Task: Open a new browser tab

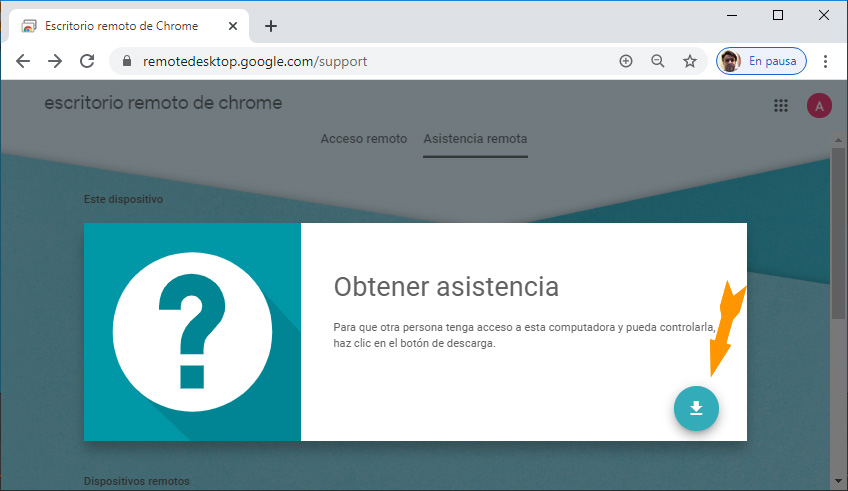Action: click(x=271, y=26)
